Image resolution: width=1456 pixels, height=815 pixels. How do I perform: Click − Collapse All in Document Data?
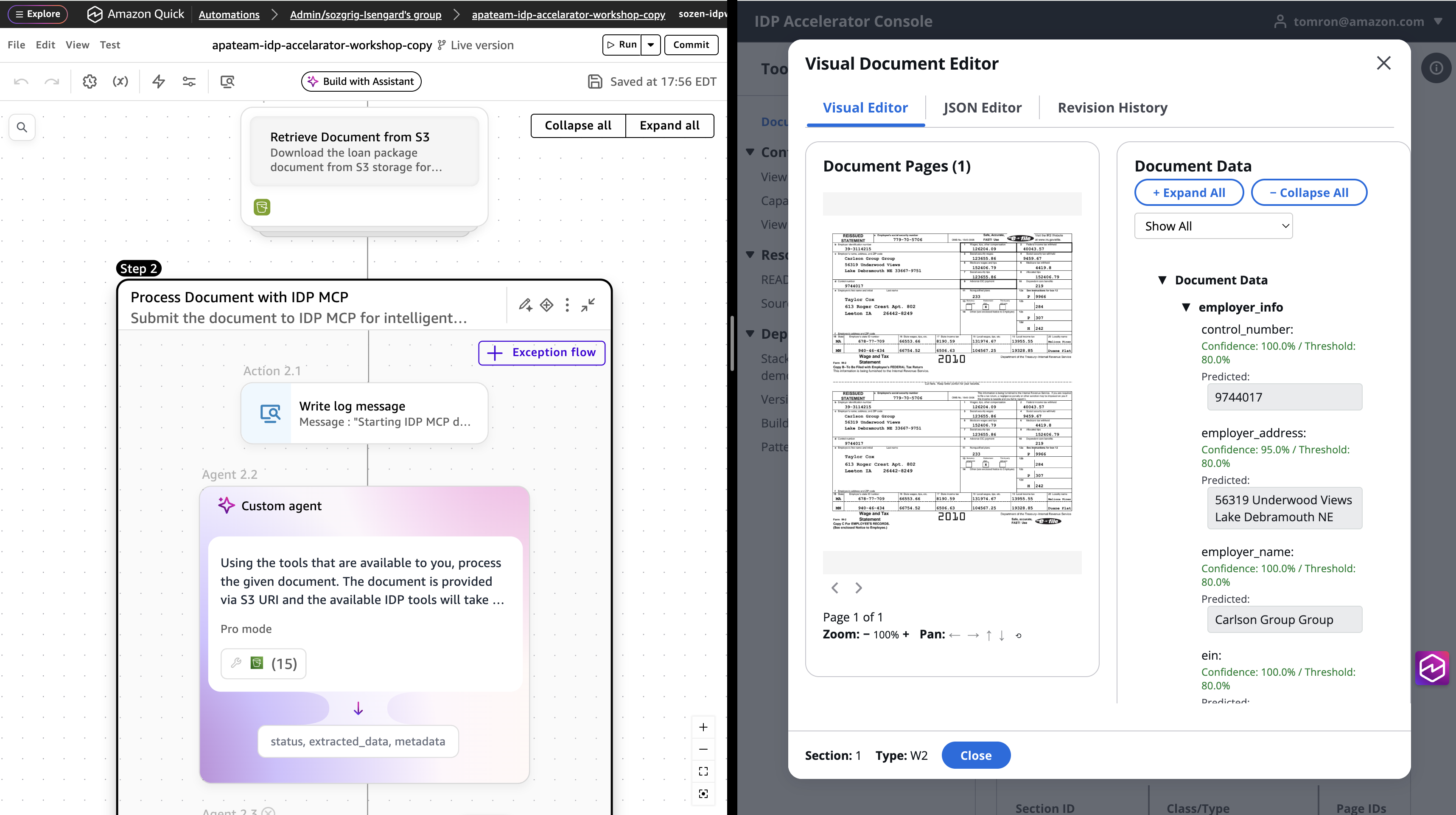coord(1309,193)
